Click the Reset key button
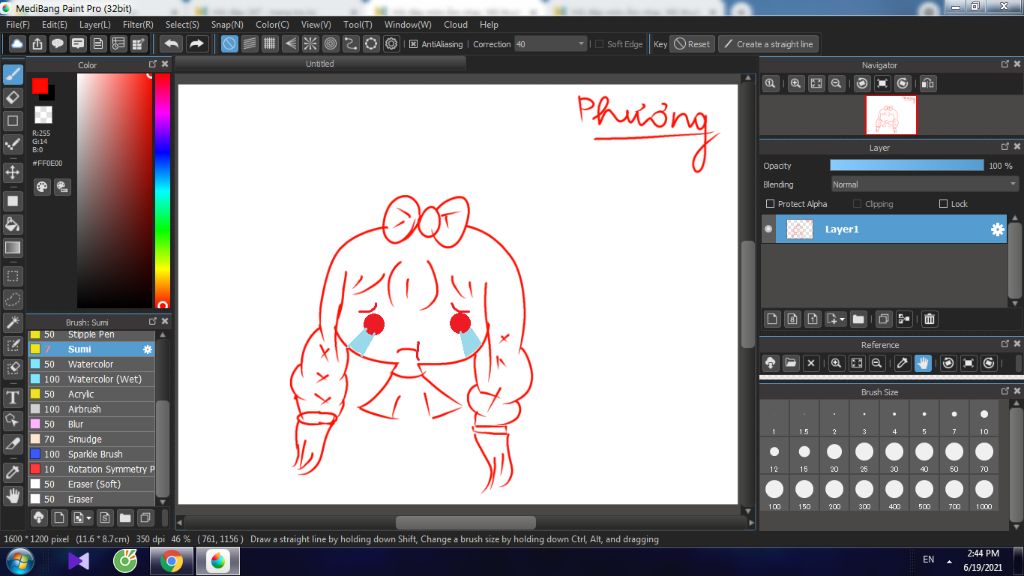Image resolution: width=1024 pixels, height=576 pixels. (692, 44)
